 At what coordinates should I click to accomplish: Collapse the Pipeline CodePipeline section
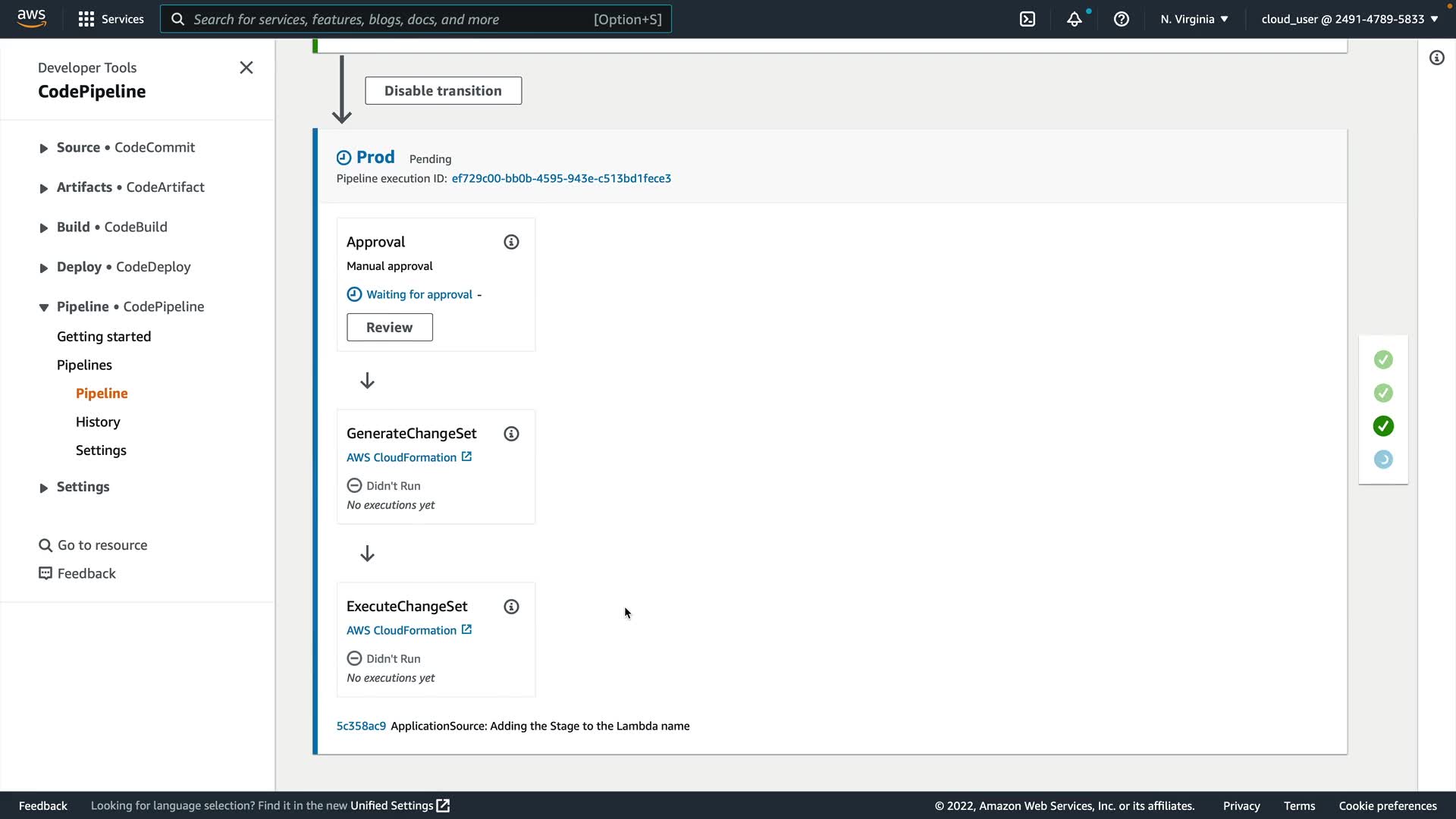[x=43, y=307]
